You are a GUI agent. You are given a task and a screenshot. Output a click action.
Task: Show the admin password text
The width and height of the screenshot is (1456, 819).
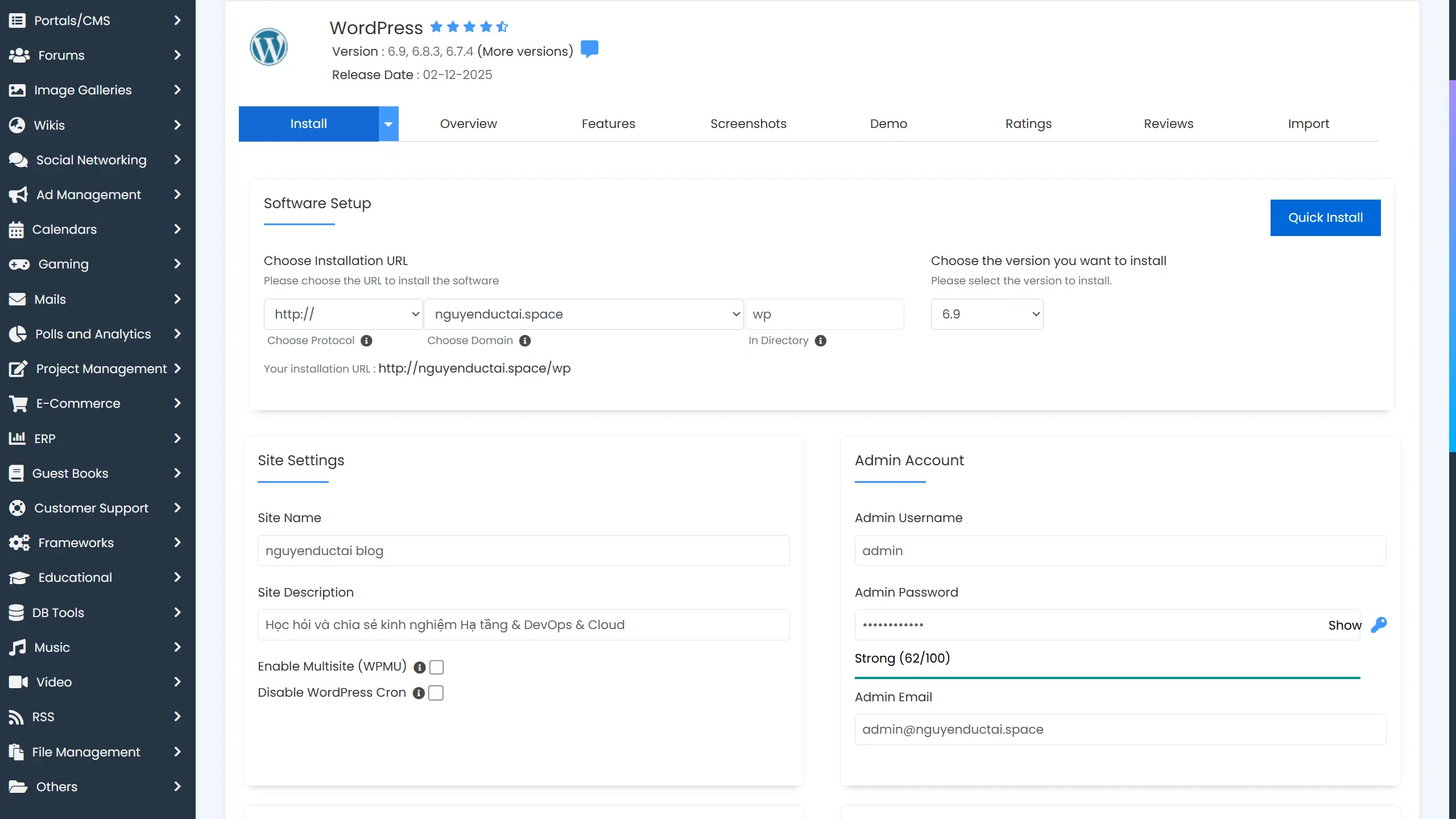pos(1345,625)
